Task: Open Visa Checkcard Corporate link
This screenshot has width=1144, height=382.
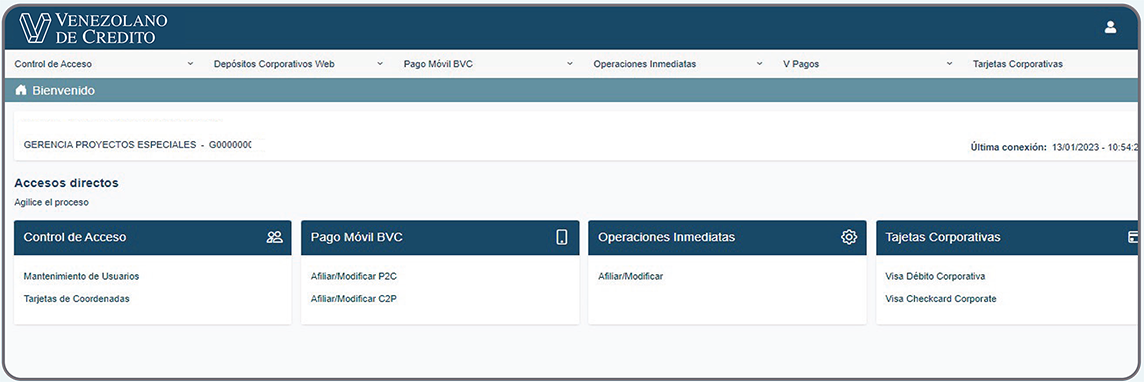Action: (x=940, y=298)
